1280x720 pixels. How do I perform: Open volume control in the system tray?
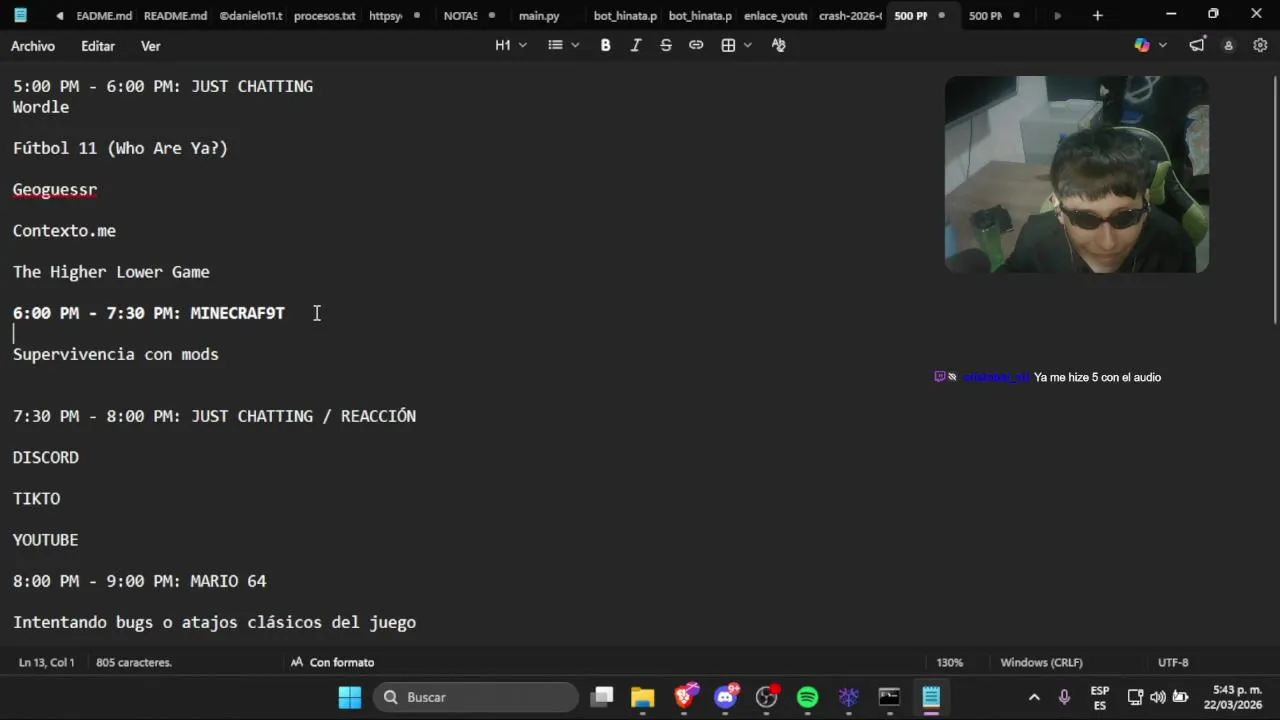(1158, 697)
